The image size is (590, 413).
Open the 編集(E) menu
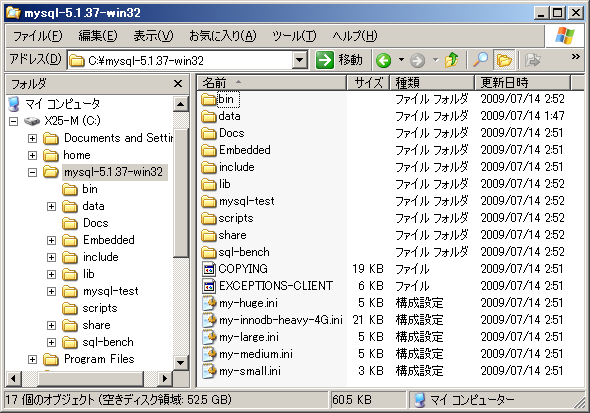98,36
